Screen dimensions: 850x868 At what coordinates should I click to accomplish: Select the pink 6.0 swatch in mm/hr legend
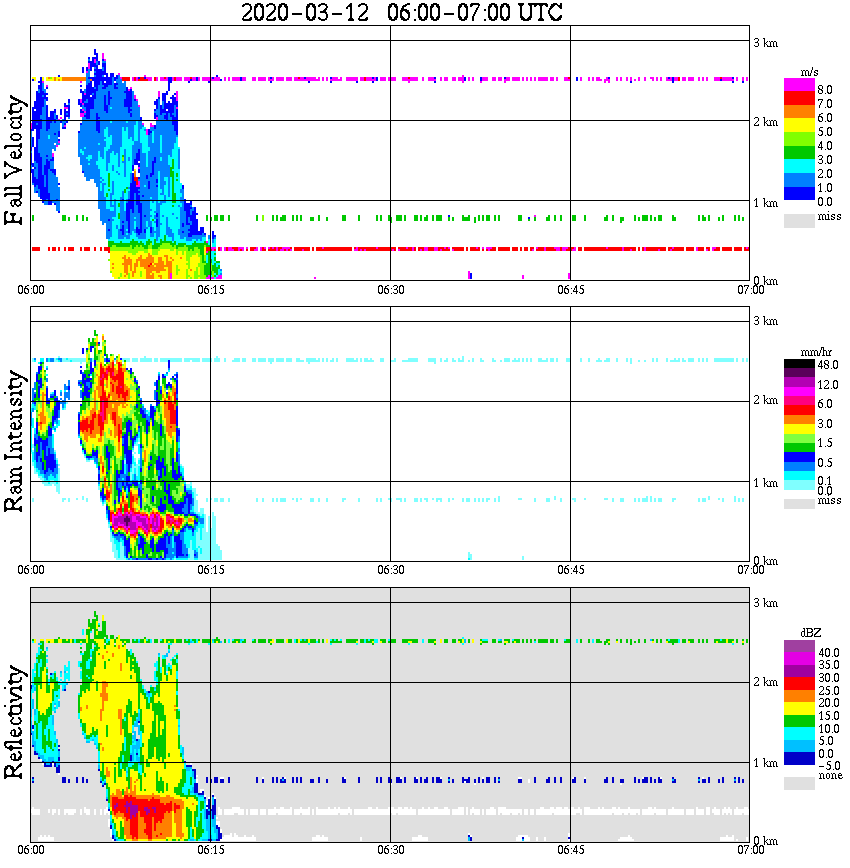tap(799, 400)
